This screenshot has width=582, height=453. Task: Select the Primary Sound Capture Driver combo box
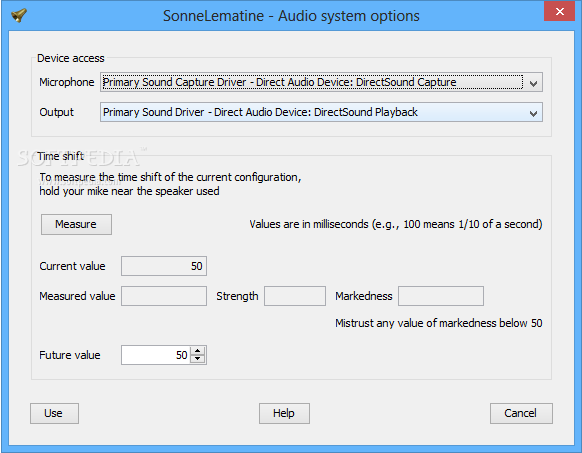pos(321,82)
